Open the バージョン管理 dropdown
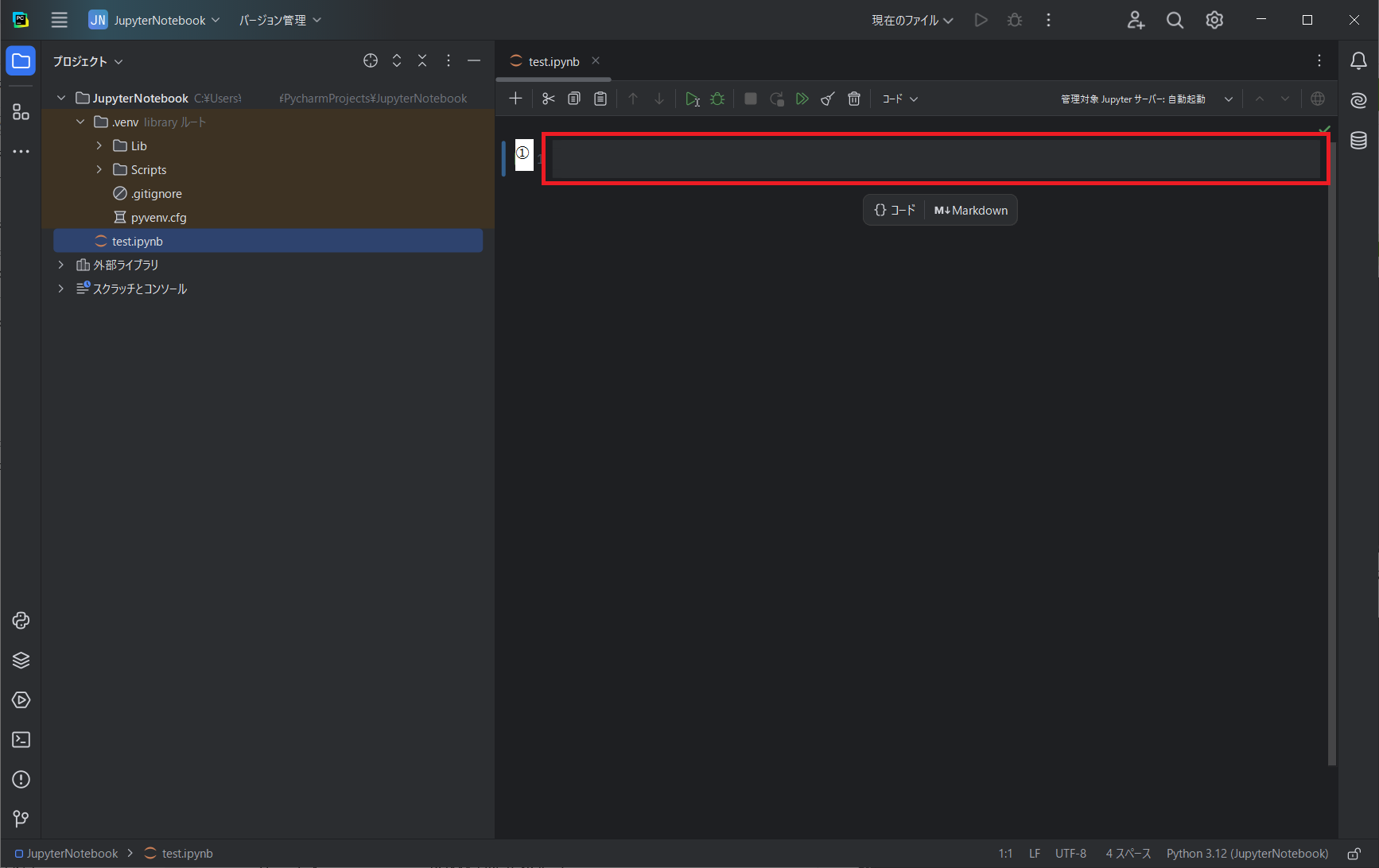The height and width of the screenshot is (868, 1379). [280, 20]
